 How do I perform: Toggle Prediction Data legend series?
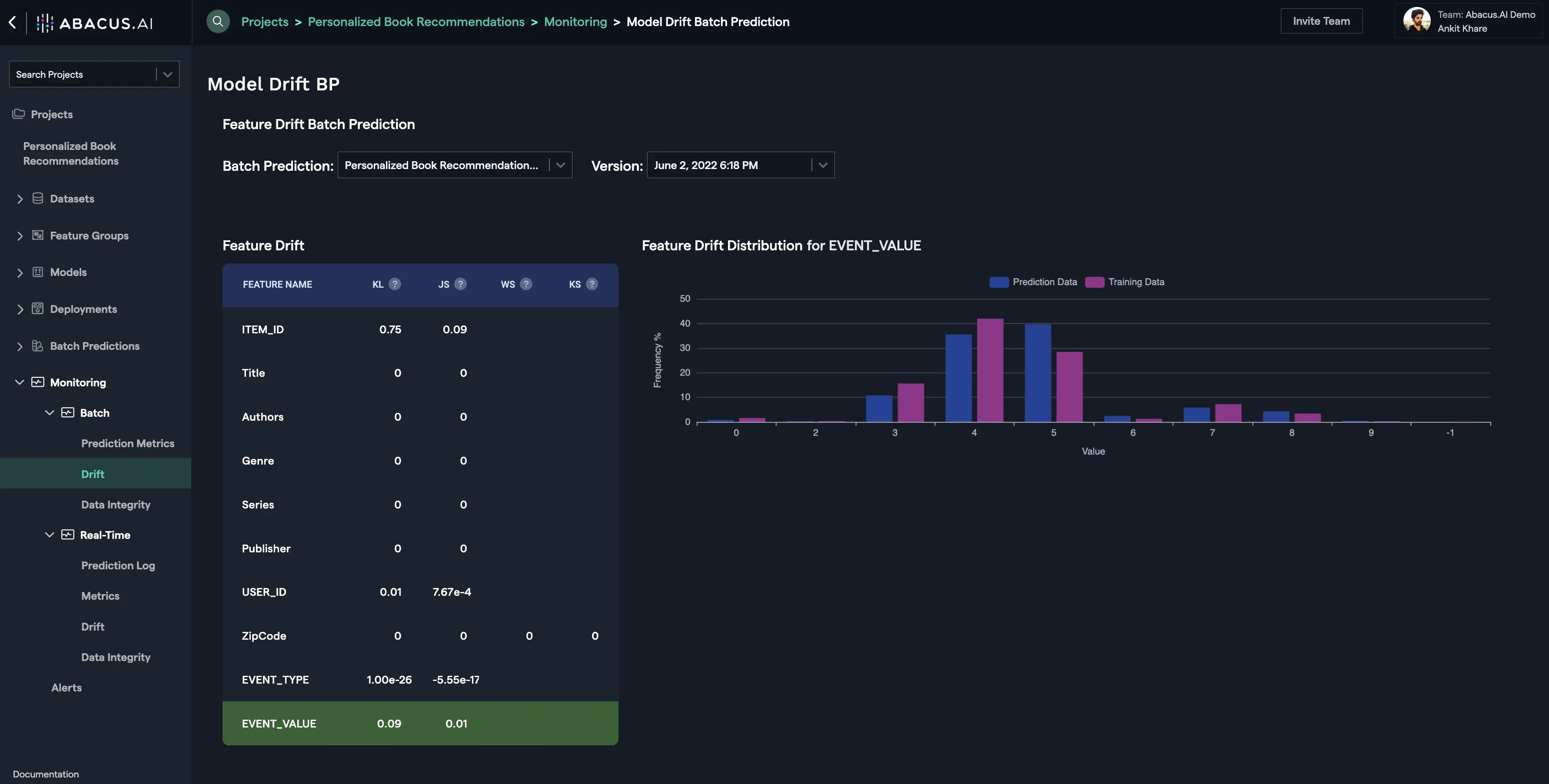1033,282
